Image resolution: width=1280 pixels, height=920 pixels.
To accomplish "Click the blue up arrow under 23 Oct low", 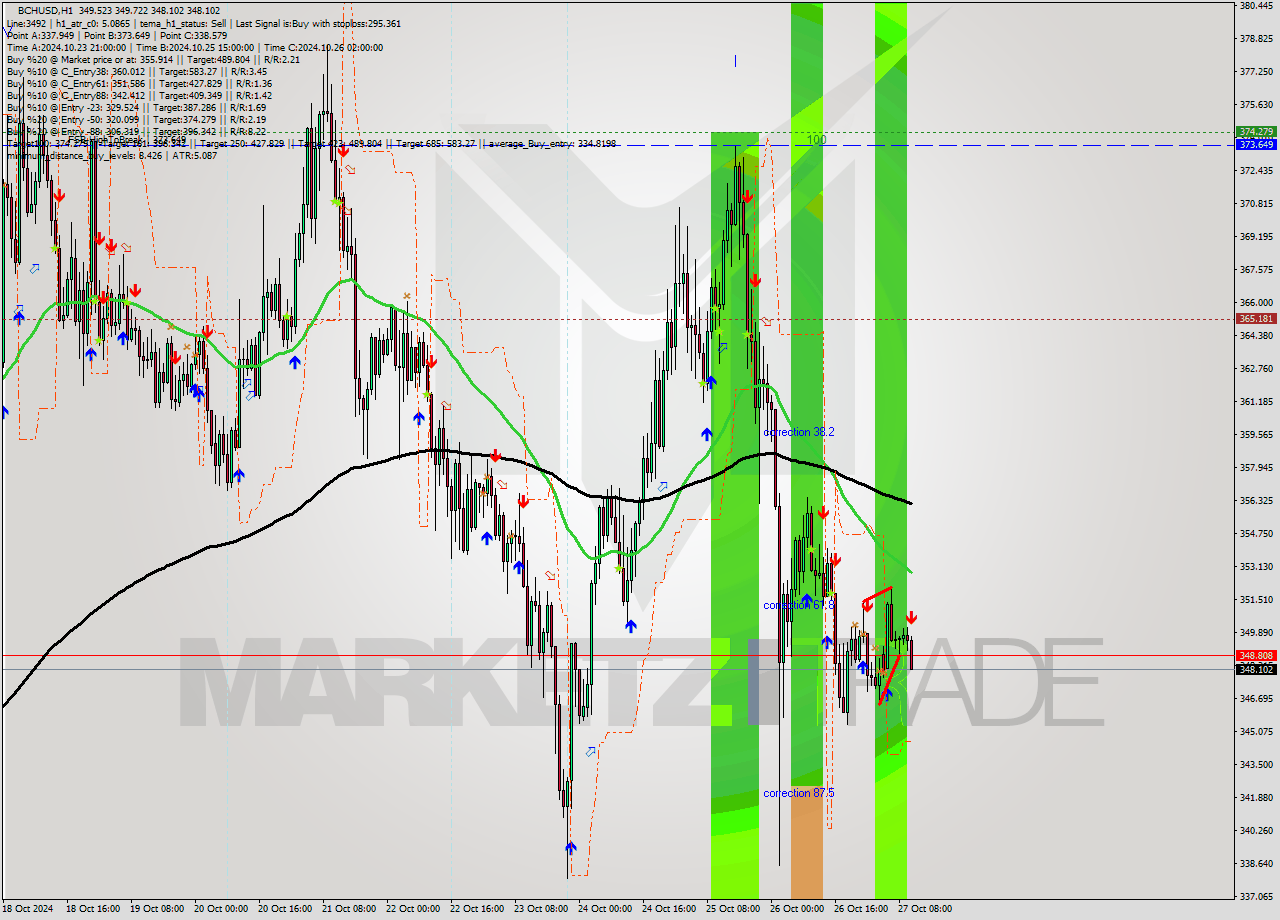I will (570, 848).
